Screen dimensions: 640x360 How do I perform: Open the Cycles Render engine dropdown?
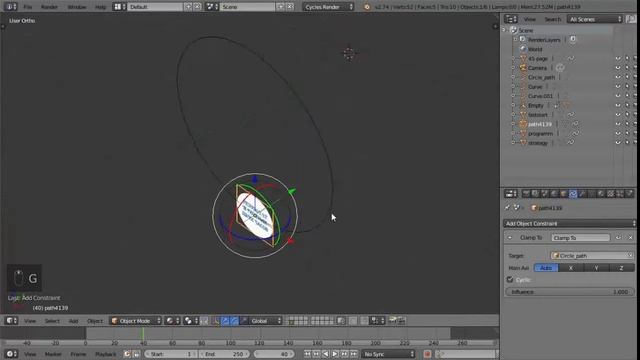[329, 7]
